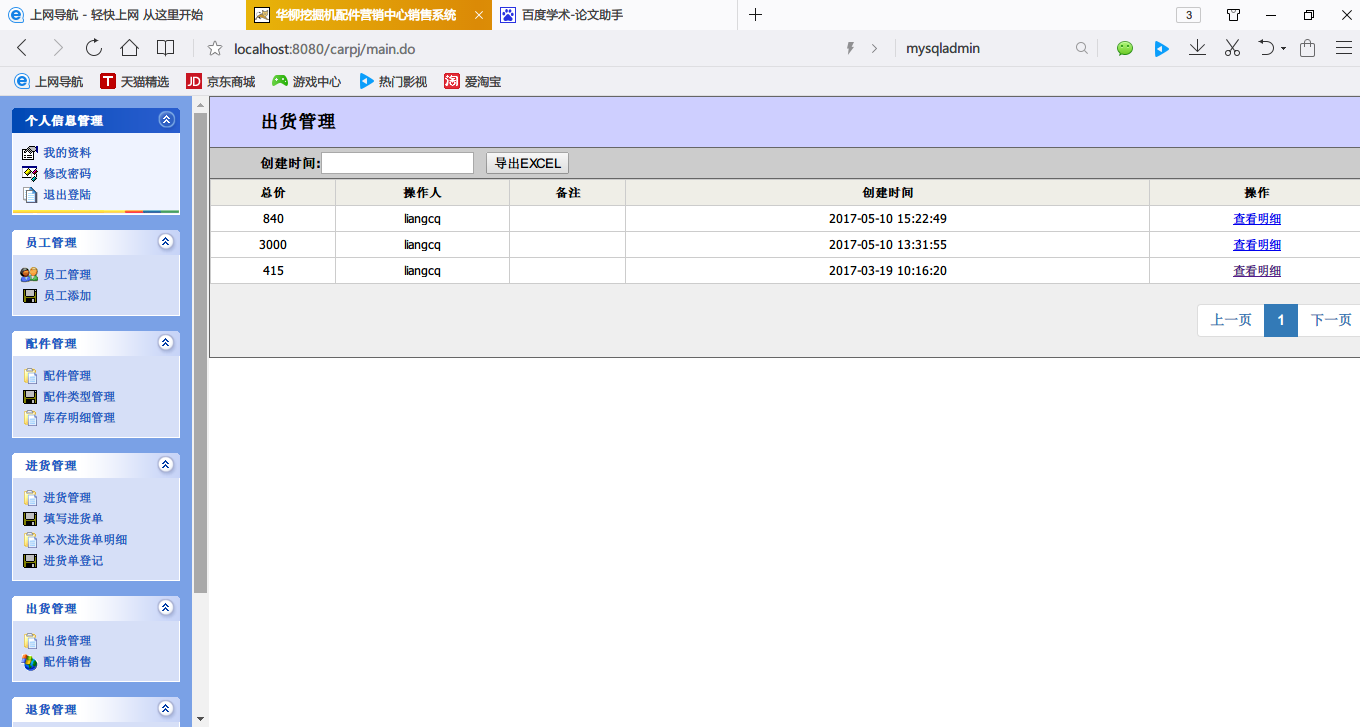Open 游戏中心 bookmark
This screenshot has width=1360, height=727.
pyautogui.click(x=307, y=82)
